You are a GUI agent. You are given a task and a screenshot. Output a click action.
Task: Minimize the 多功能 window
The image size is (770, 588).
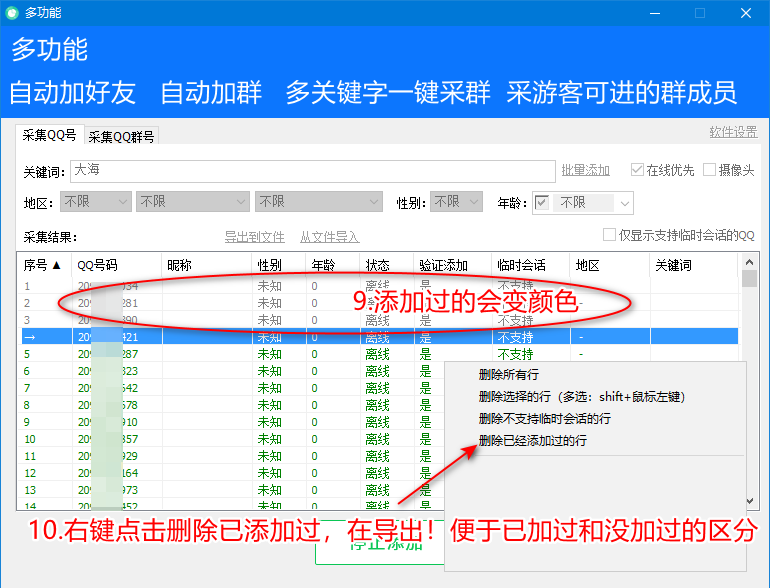654,13
